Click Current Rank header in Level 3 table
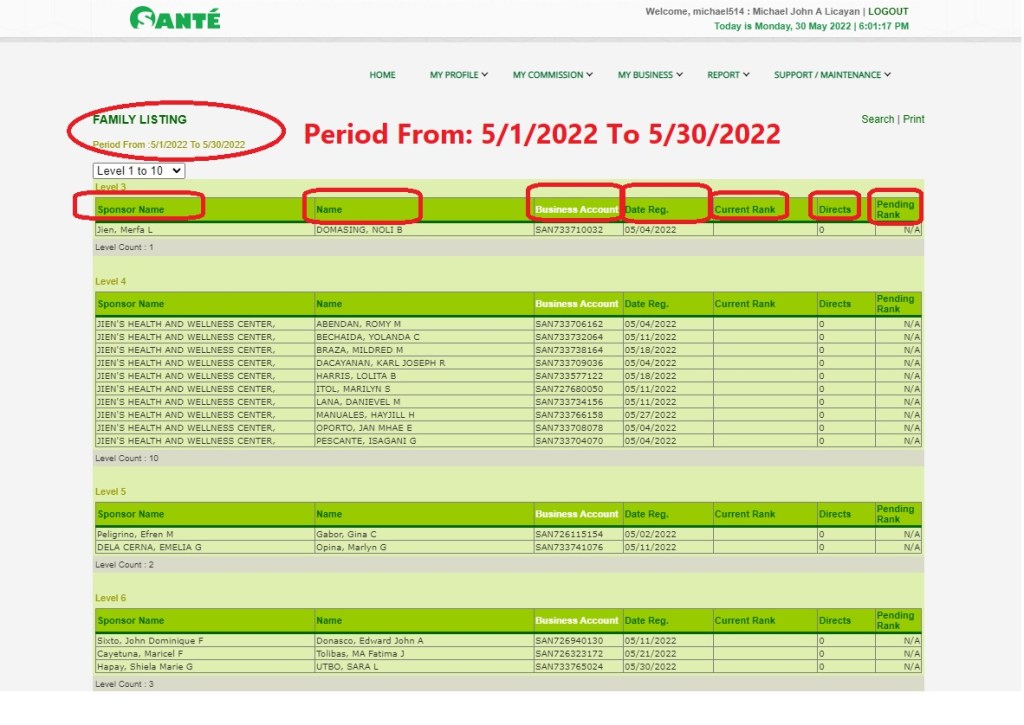1024x725 pixels. [x=745, y=210]
